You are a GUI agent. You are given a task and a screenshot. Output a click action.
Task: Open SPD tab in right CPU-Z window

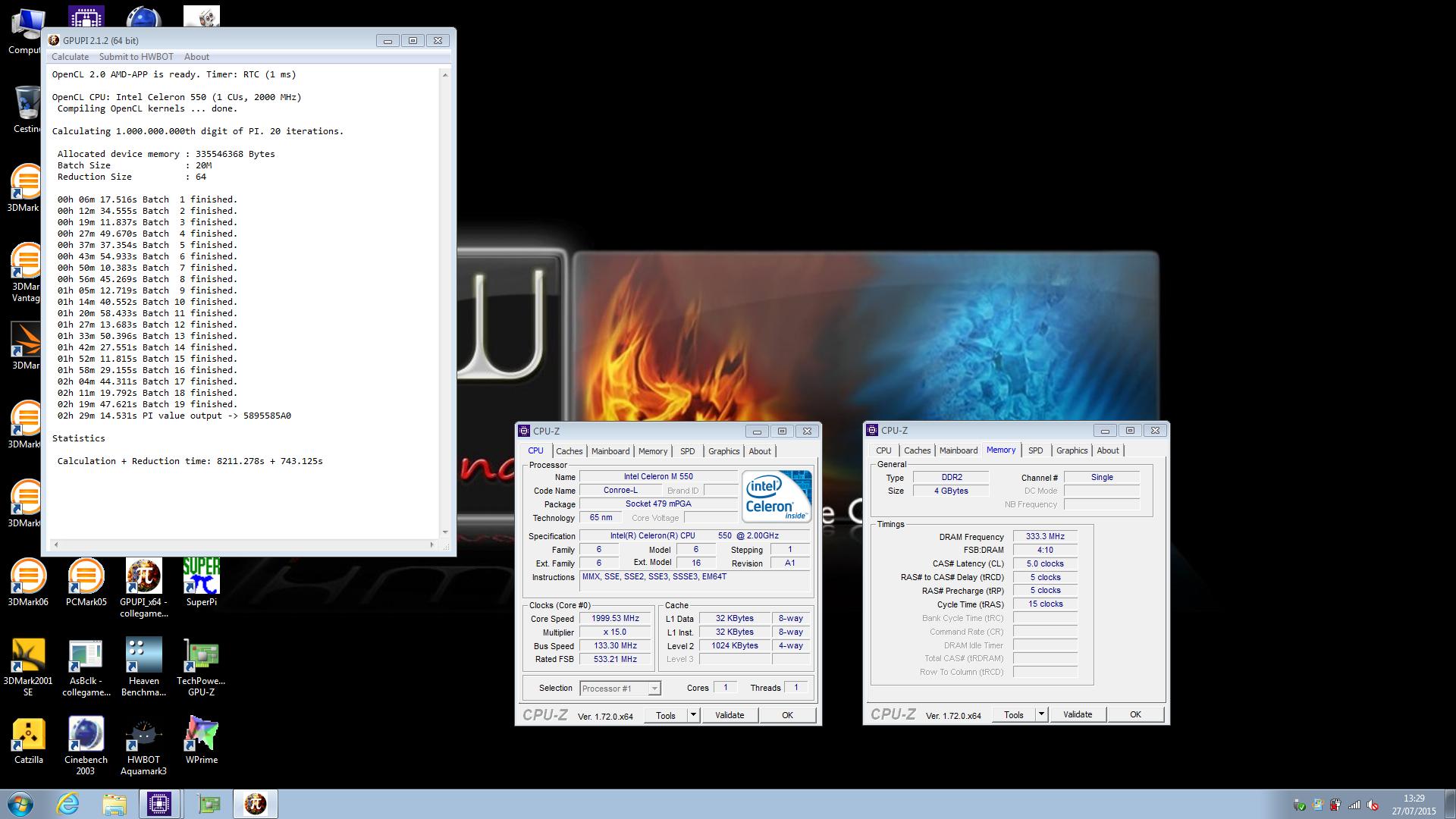1035,450
